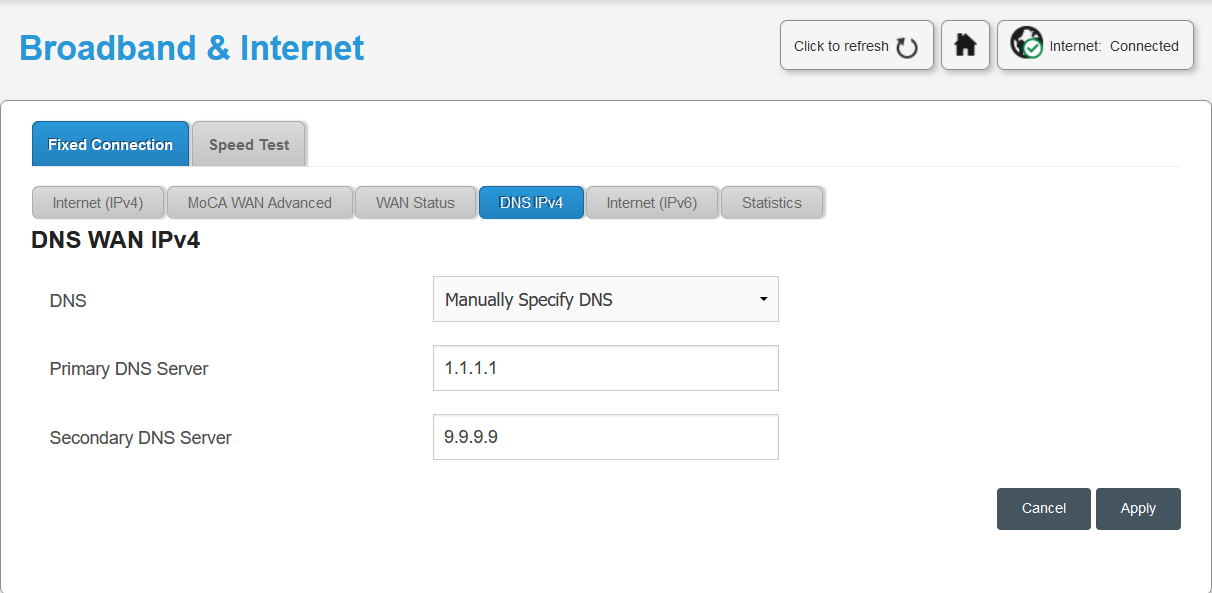This screenshot has width=1212, height=593.
Task: Click the 'Click to refresh' label
Action: tap(841, 46)
